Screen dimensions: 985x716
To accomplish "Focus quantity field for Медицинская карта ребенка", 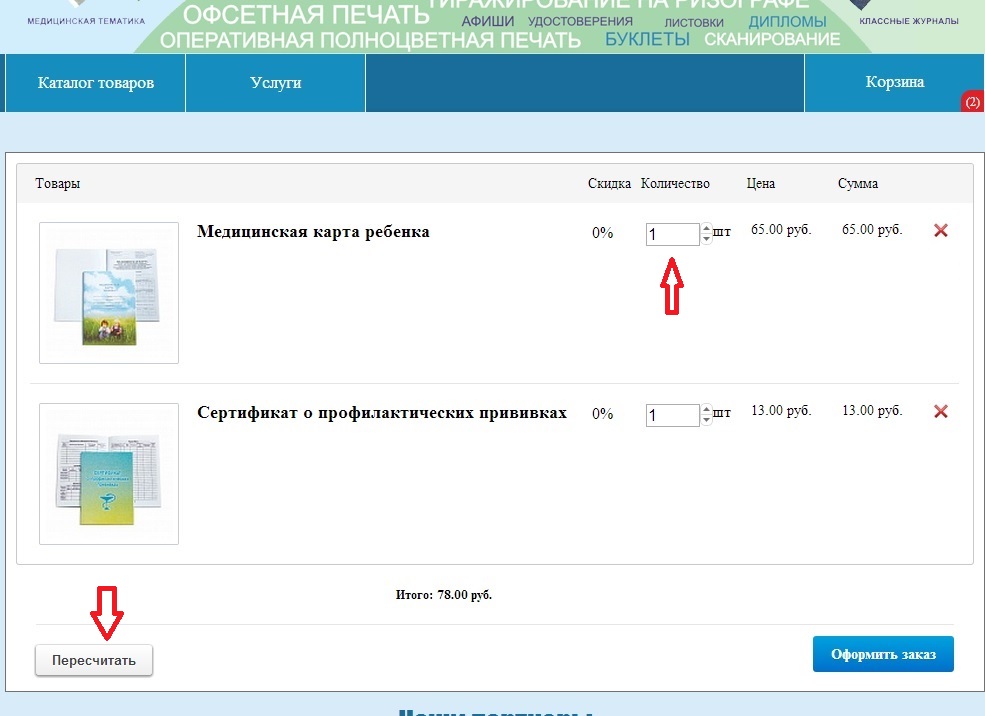I will [672, 234].
